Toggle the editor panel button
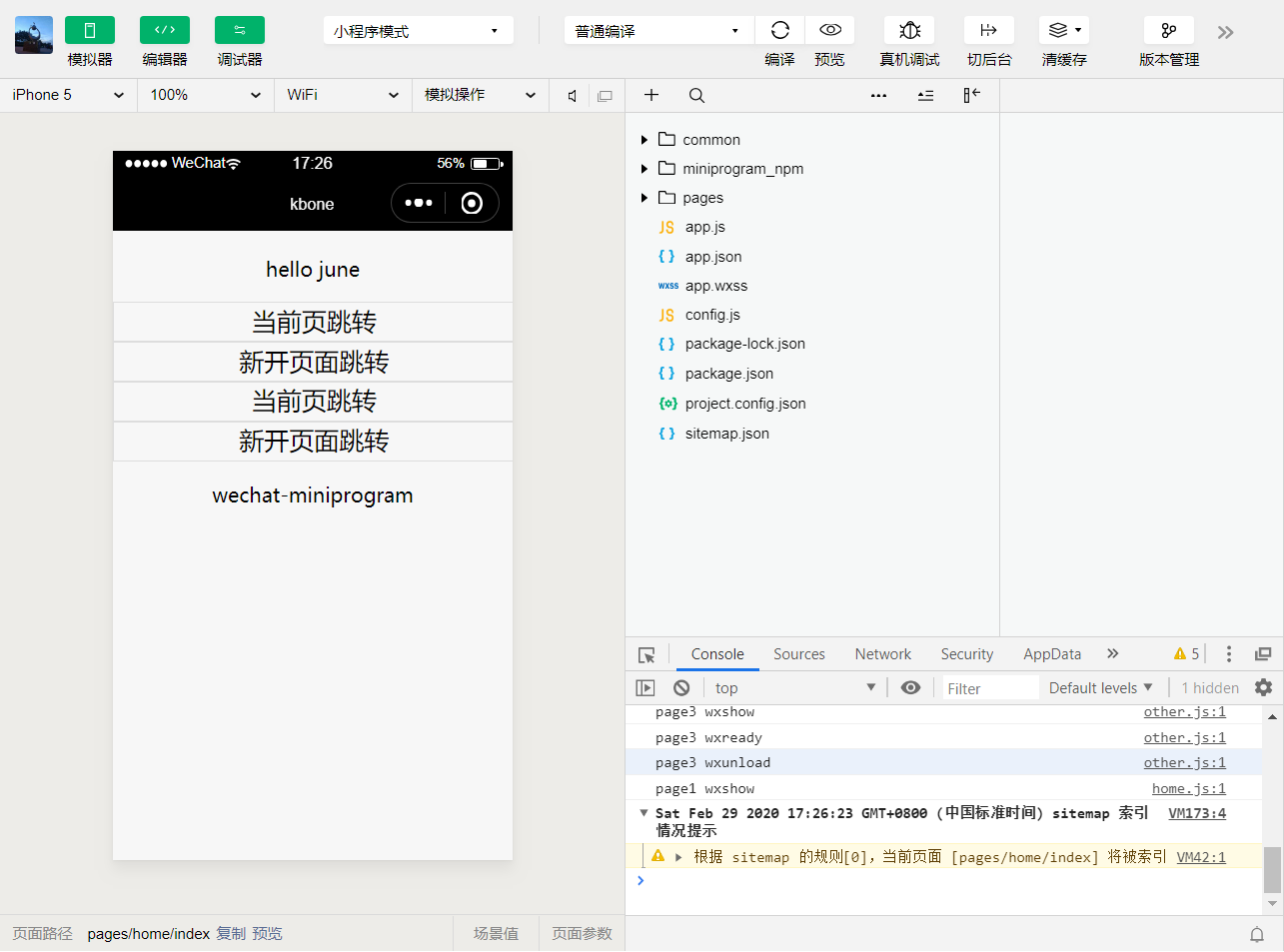The height and width of the screenshot is (952, 1284). [x=164, y=30]
